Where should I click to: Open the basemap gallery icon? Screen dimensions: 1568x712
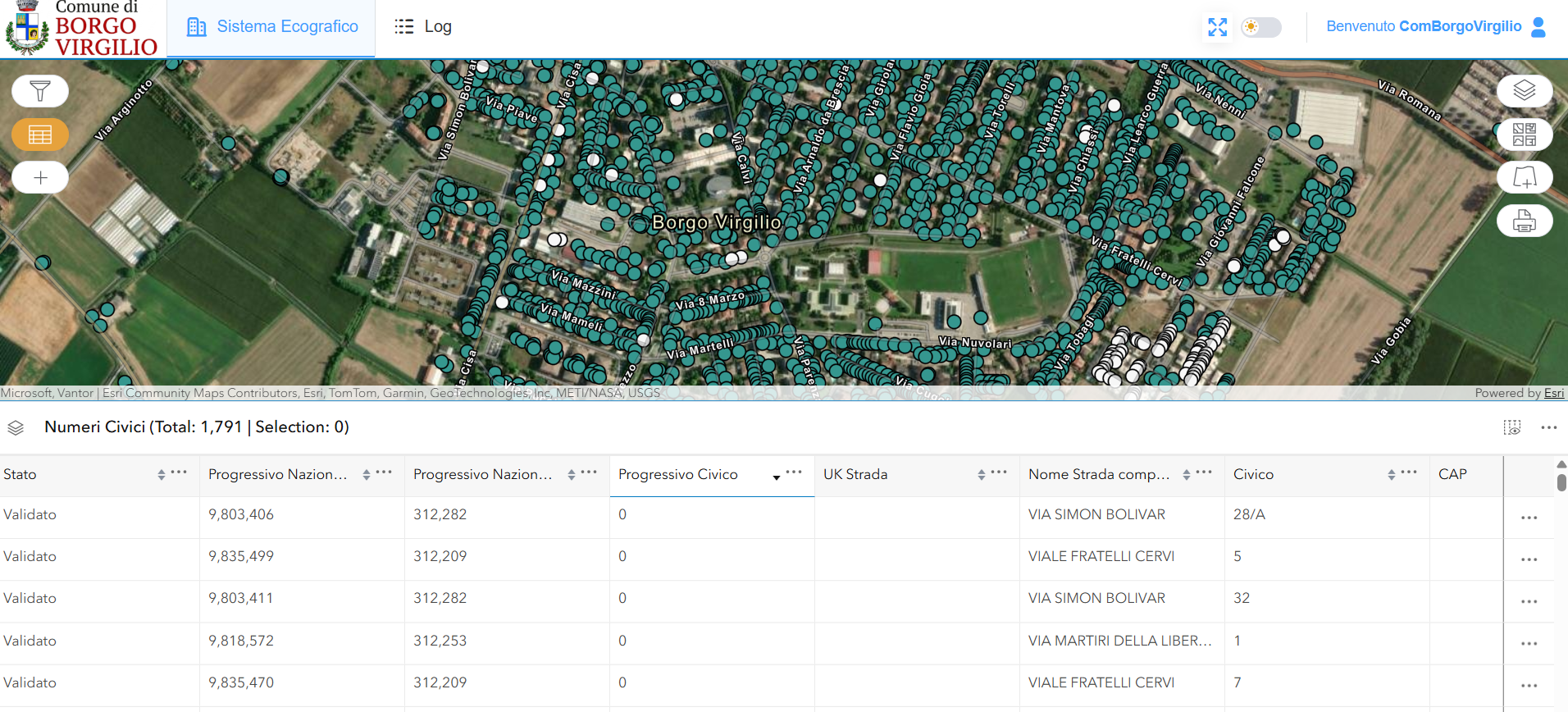tap(1525, 135)
